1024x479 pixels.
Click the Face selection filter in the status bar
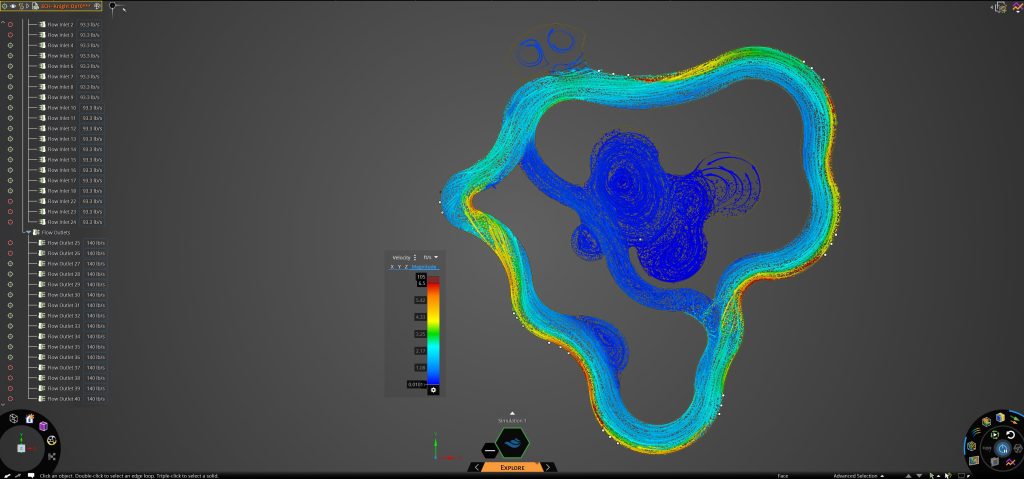click(782, 476)
